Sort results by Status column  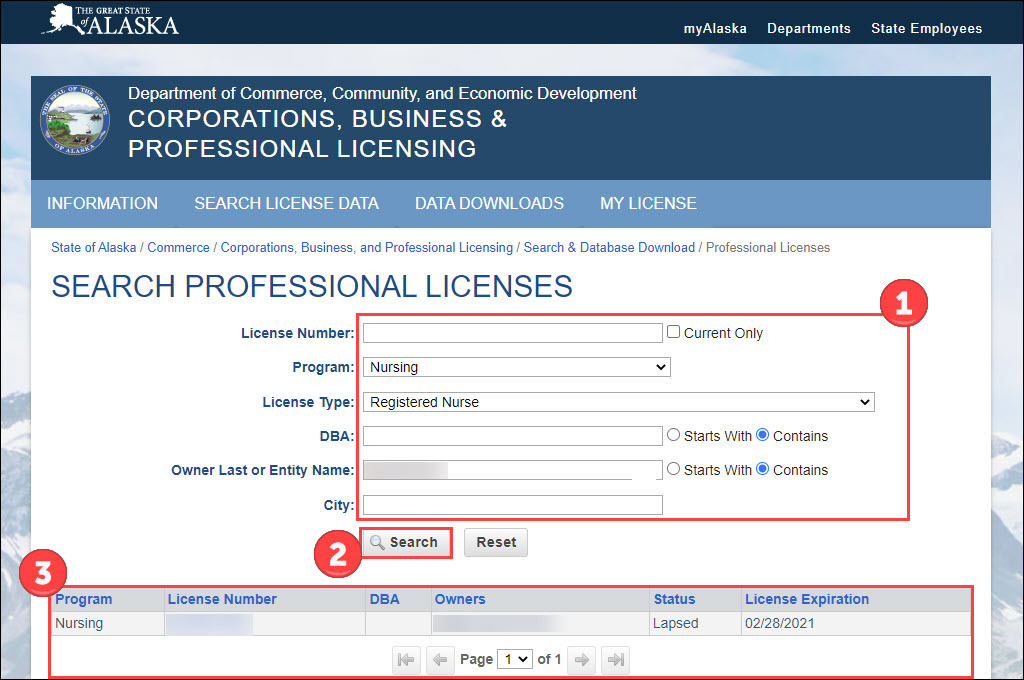point(675,599)
